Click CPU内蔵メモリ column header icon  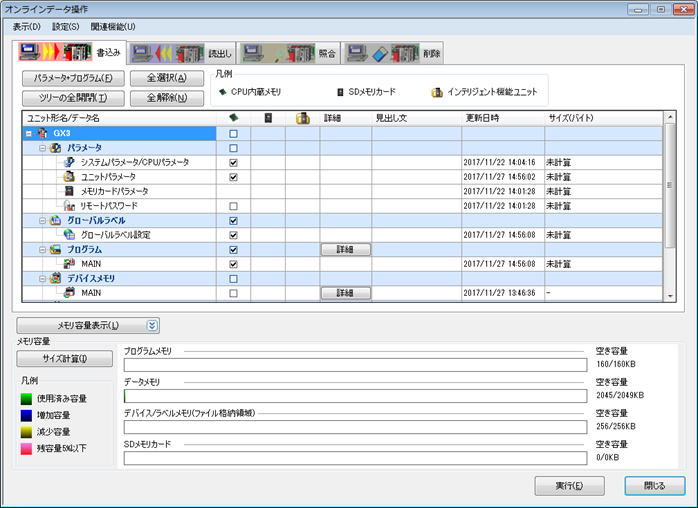click(233, 118)
